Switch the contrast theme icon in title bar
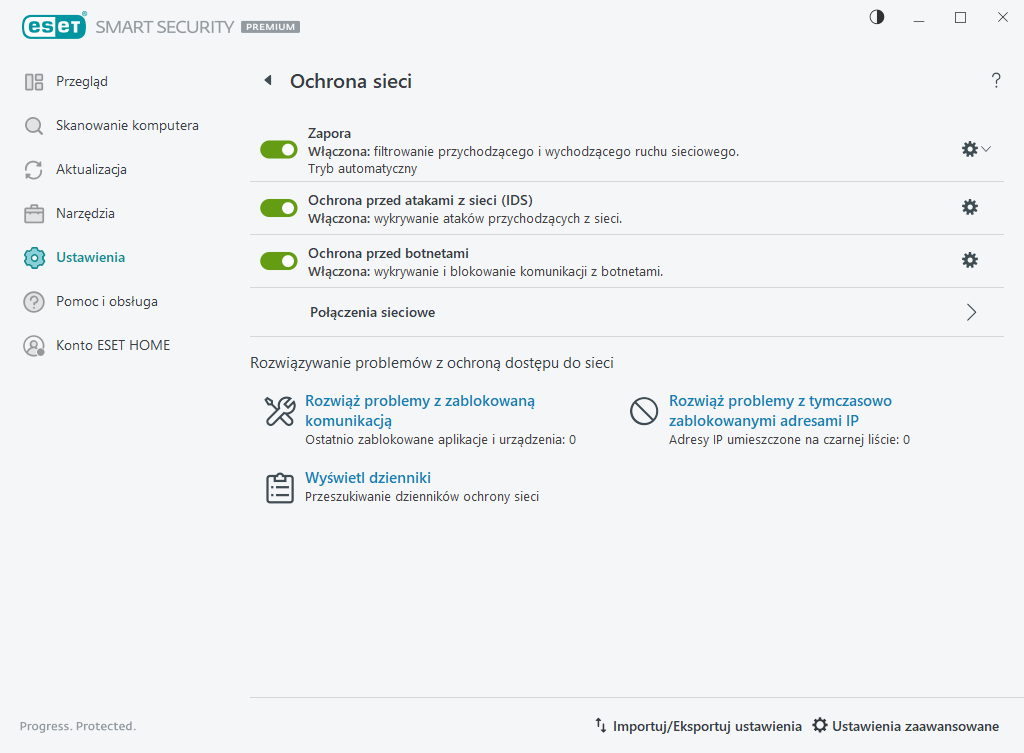Viewport: 1024px width, 753px height. (x=877, y=17)
